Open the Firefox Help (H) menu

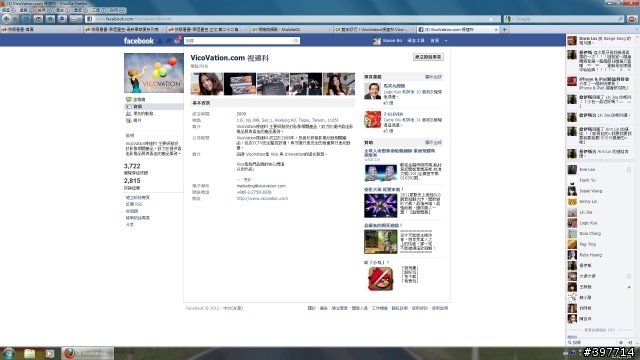click(118, 10)
